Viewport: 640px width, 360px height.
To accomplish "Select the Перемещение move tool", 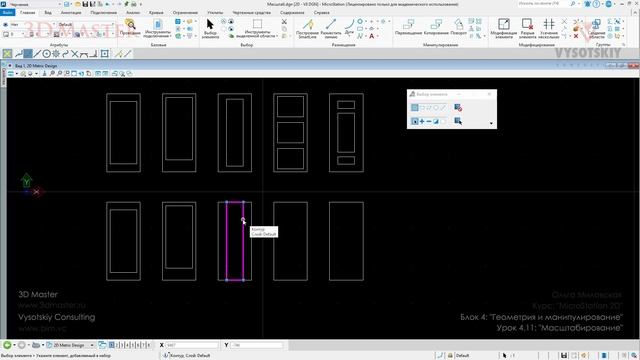I will click(408, 27).
